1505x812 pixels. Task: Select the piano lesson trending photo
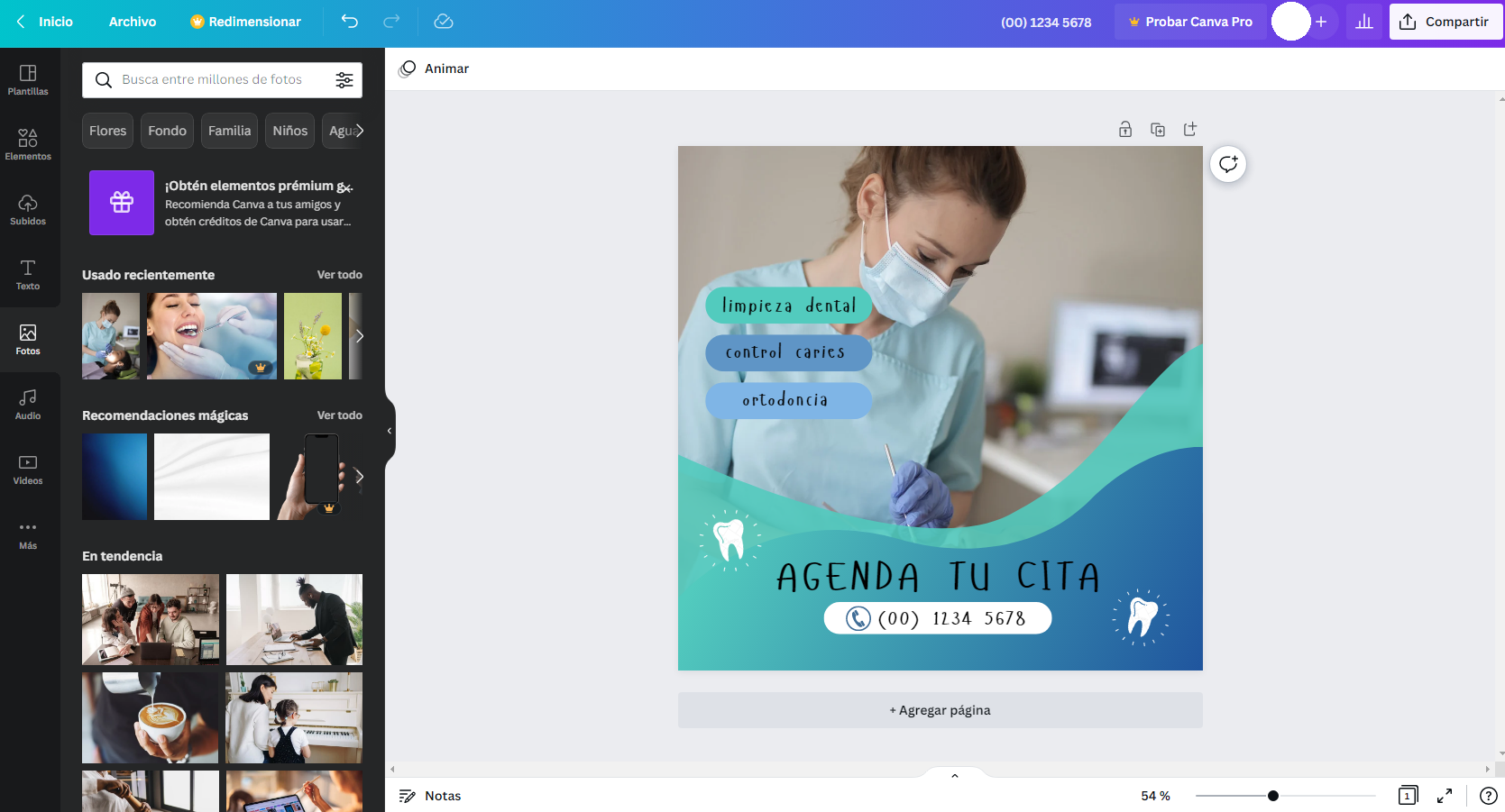294,717
